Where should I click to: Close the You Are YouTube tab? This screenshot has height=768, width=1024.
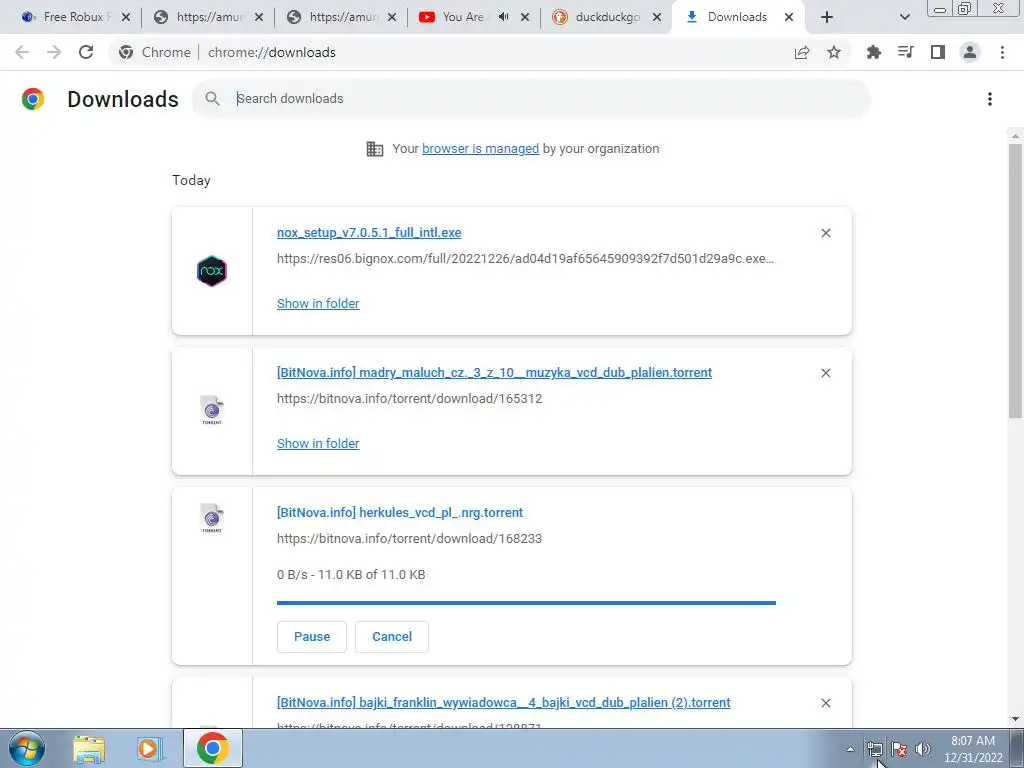pyautogui.click(x=525, y=17)
